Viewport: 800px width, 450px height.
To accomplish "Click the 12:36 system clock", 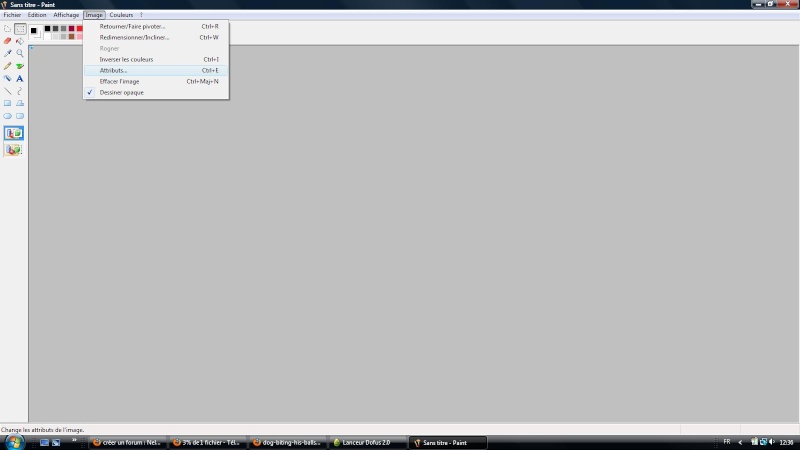I will point(786,442).
